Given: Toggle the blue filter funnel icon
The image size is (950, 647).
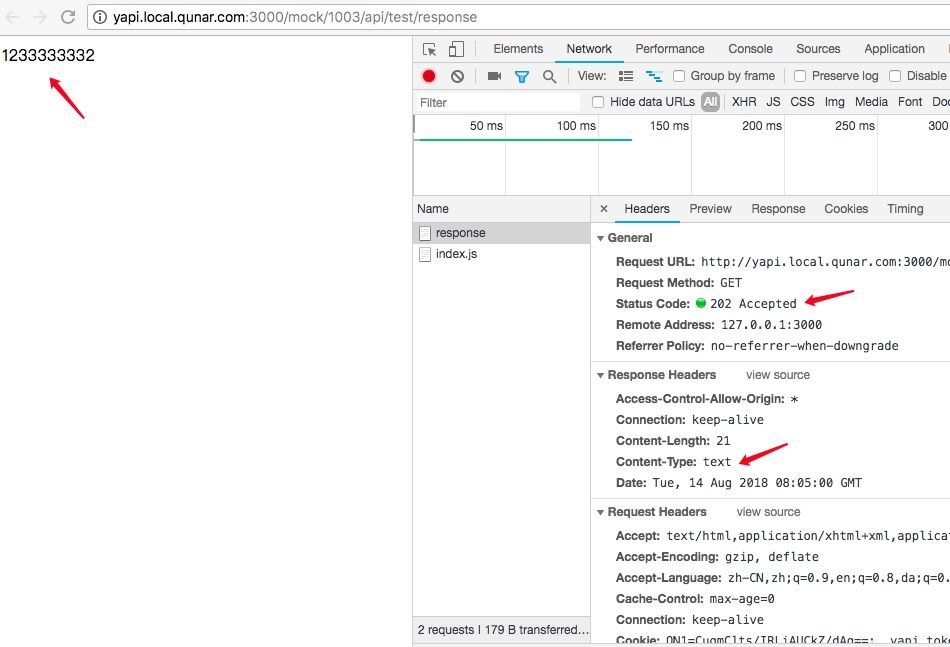Looking at the screenshot, I should (x=522, y=76).
